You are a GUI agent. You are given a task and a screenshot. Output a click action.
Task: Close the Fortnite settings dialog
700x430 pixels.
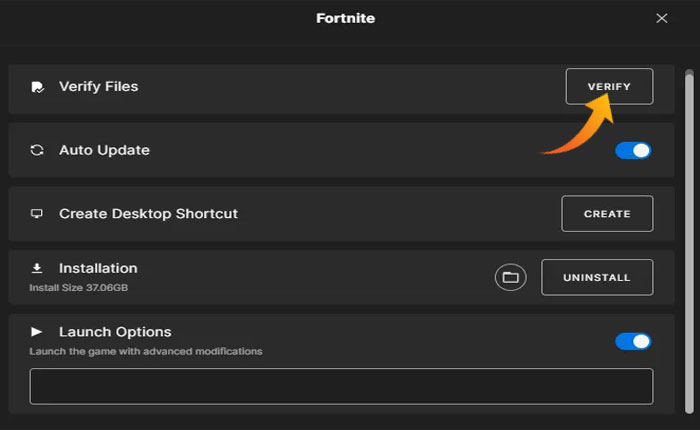pos(661,18)
